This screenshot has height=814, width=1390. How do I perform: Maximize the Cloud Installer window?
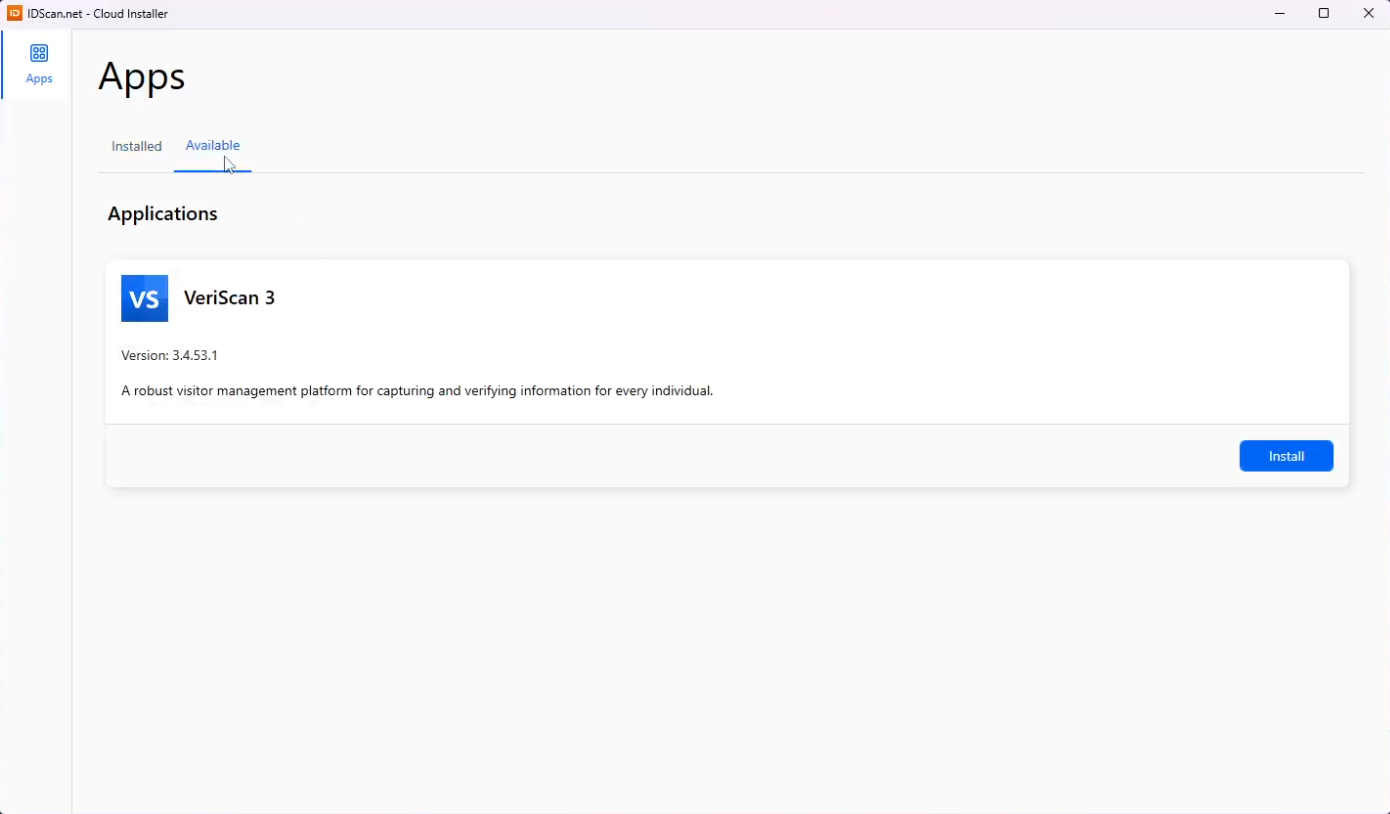tap(1324, 14)
